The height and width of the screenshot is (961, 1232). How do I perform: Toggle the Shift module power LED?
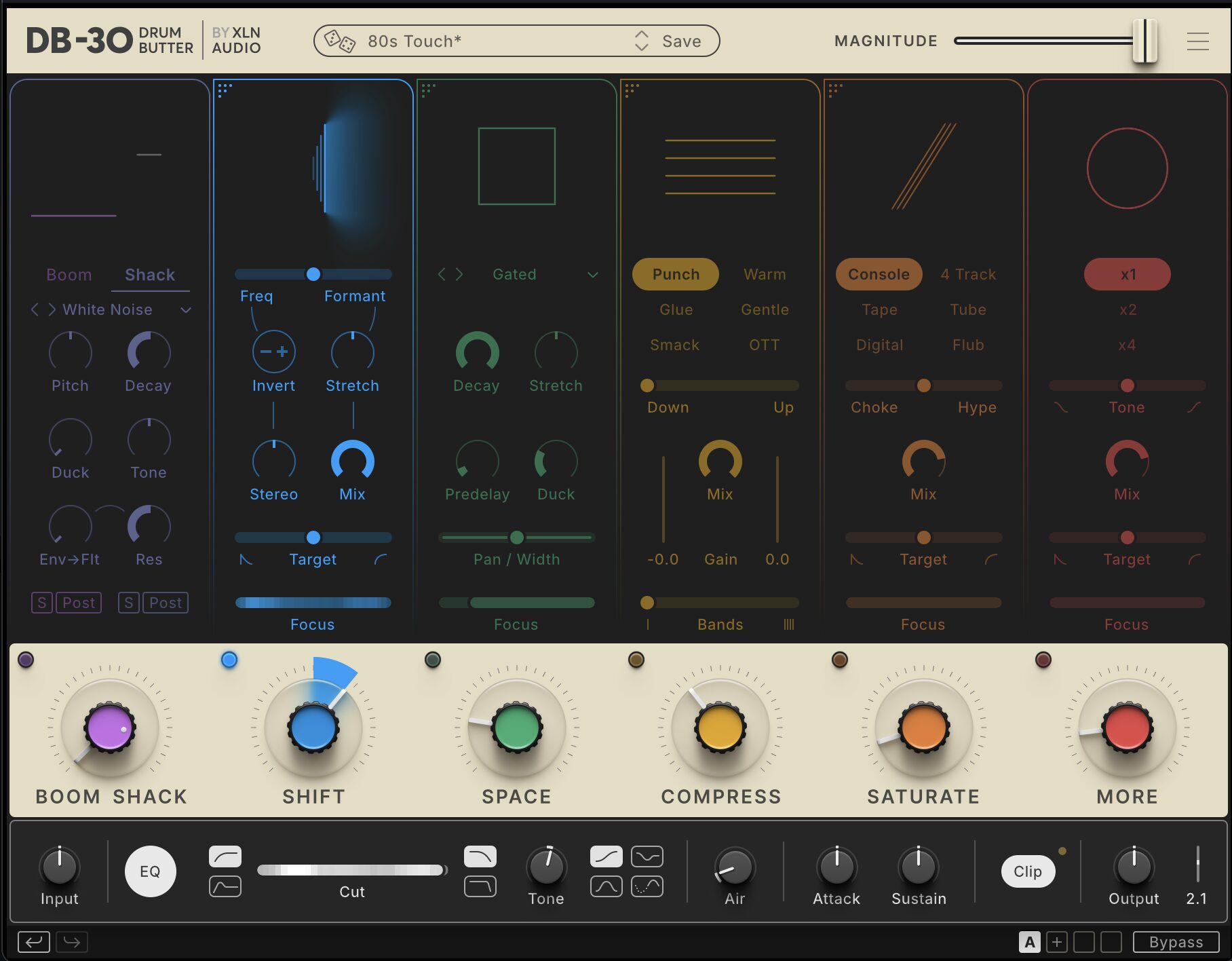(x=229, y=660)
